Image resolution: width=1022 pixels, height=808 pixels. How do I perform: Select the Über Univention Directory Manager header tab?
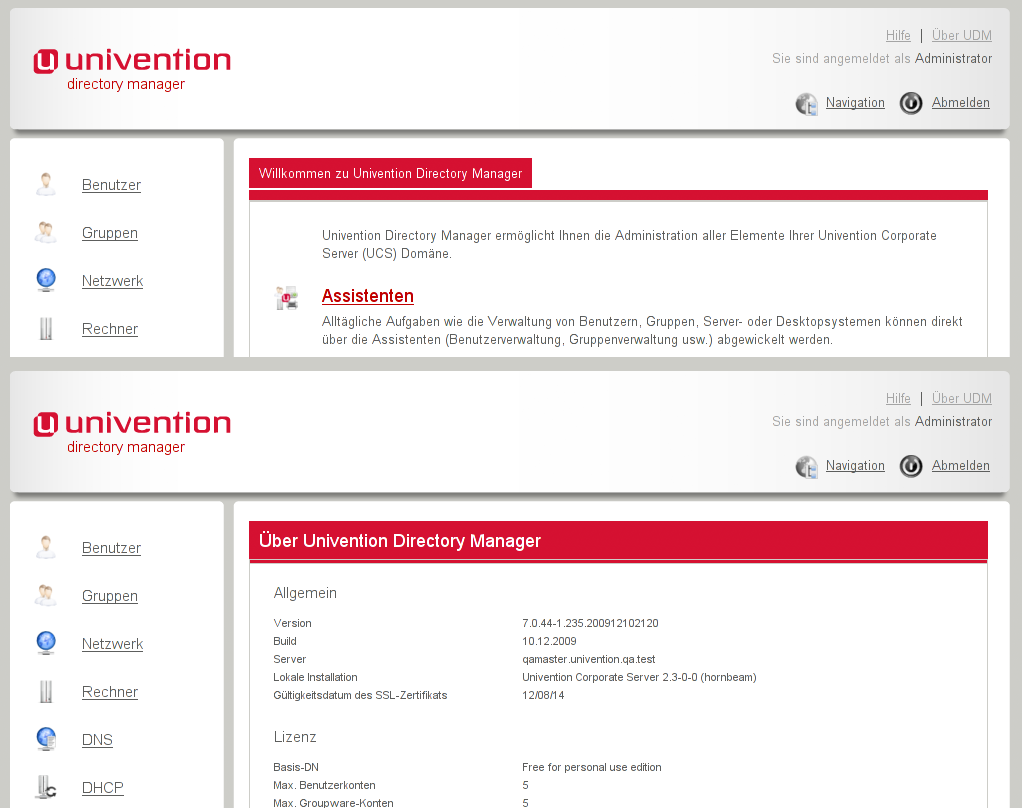click(400, 541)
